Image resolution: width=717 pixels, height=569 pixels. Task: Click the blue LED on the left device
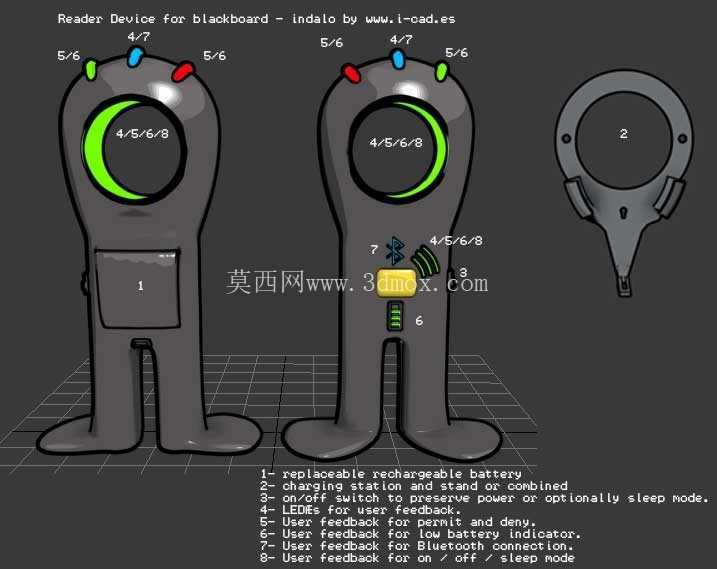pyautogui.click(x=135, y=57)
